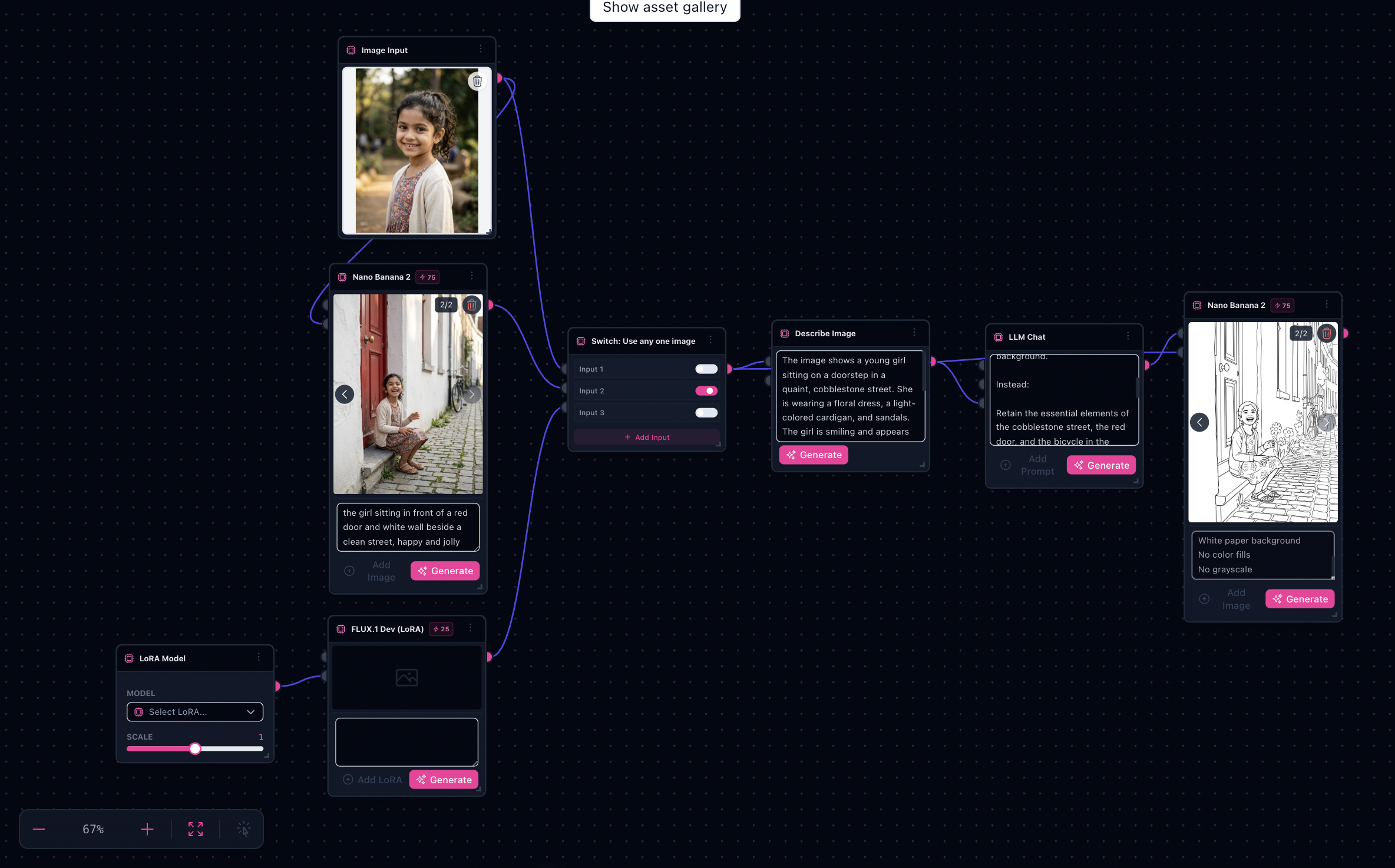Generate in the FLUX.1 Dev (LoRA) node

444,780
